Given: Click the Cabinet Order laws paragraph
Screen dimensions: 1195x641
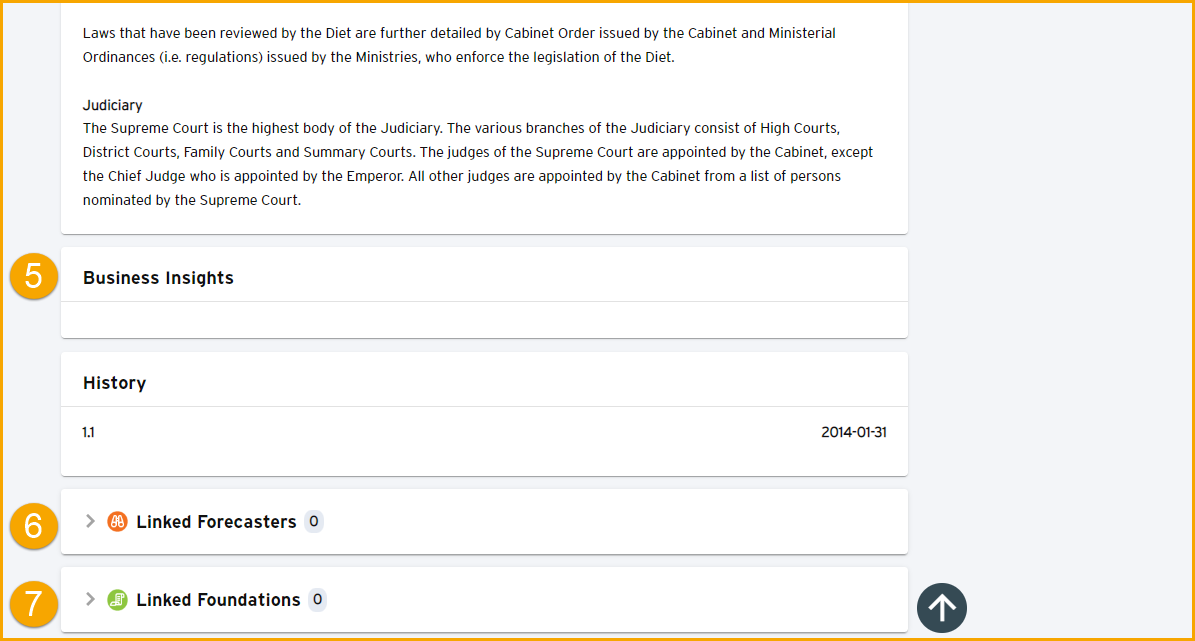Looking at the screenshot, I should (x=460, y=45).
